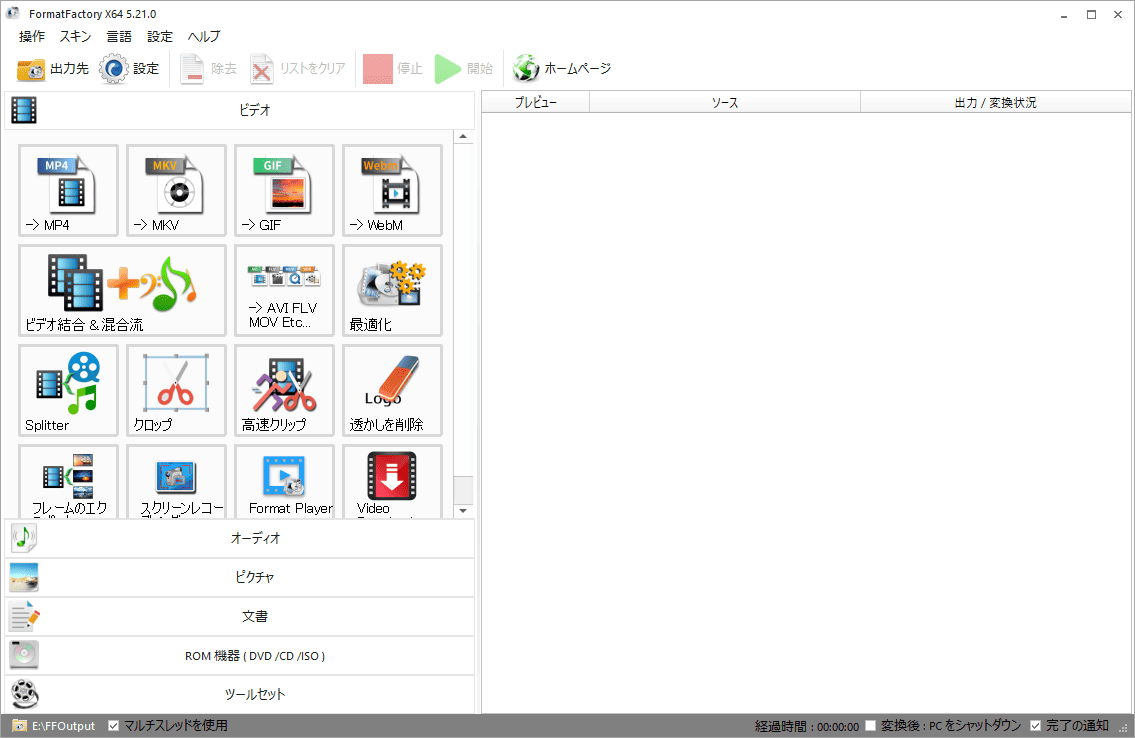Launch the スクリーンレコー screen recorder
Image resolution: width=1135 pixels, height=738 pixels.
tap(176, 481)
